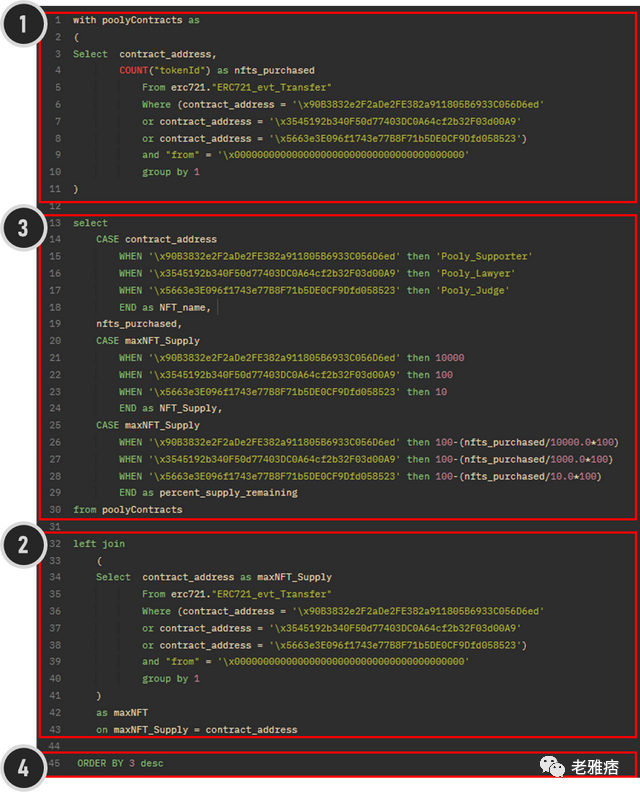
Task: Click 'as maxNFT' on line 42
Action: click(122, 713)
